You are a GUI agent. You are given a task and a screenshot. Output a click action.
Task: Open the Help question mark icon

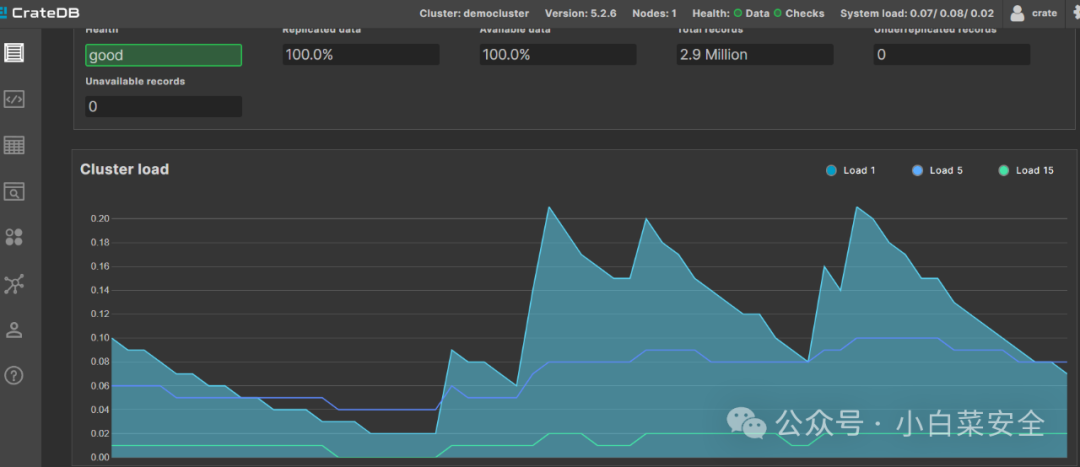(14, 375)
